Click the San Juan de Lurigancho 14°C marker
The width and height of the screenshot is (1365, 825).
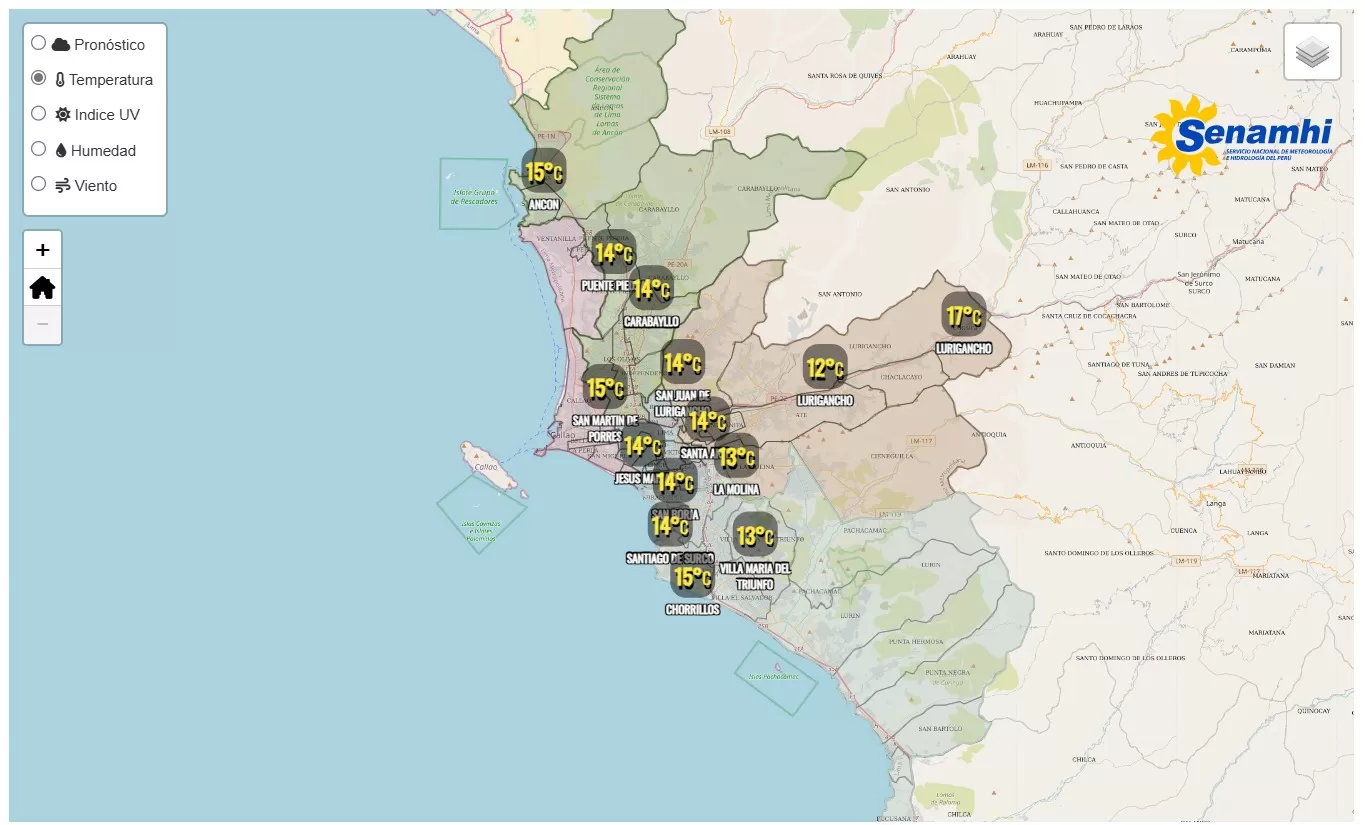[x=682, y=362]
